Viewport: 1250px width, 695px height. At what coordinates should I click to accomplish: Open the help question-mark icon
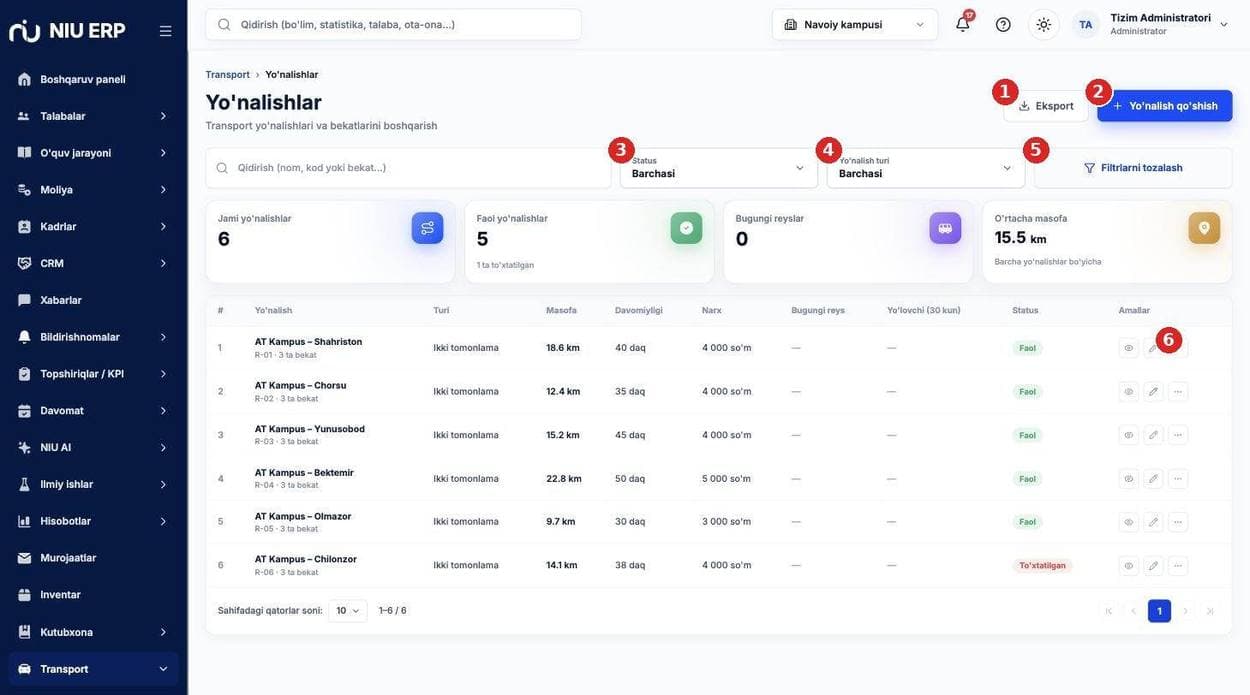click(x=1003, y=24)
